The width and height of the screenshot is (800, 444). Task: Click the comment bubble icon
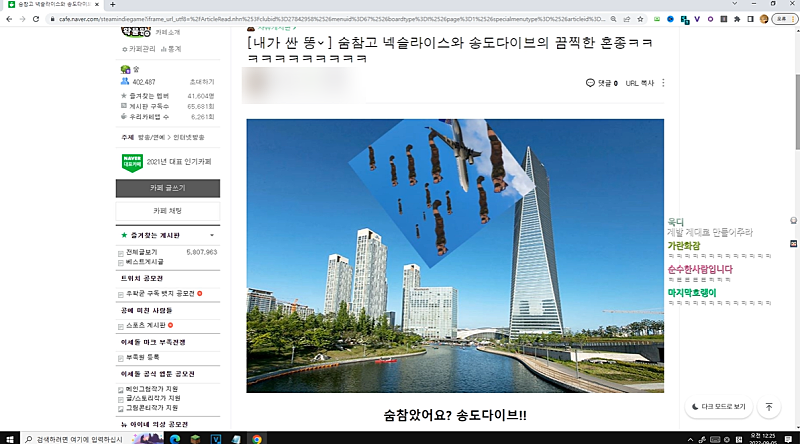pyautogui.click(x=591, y=83)
